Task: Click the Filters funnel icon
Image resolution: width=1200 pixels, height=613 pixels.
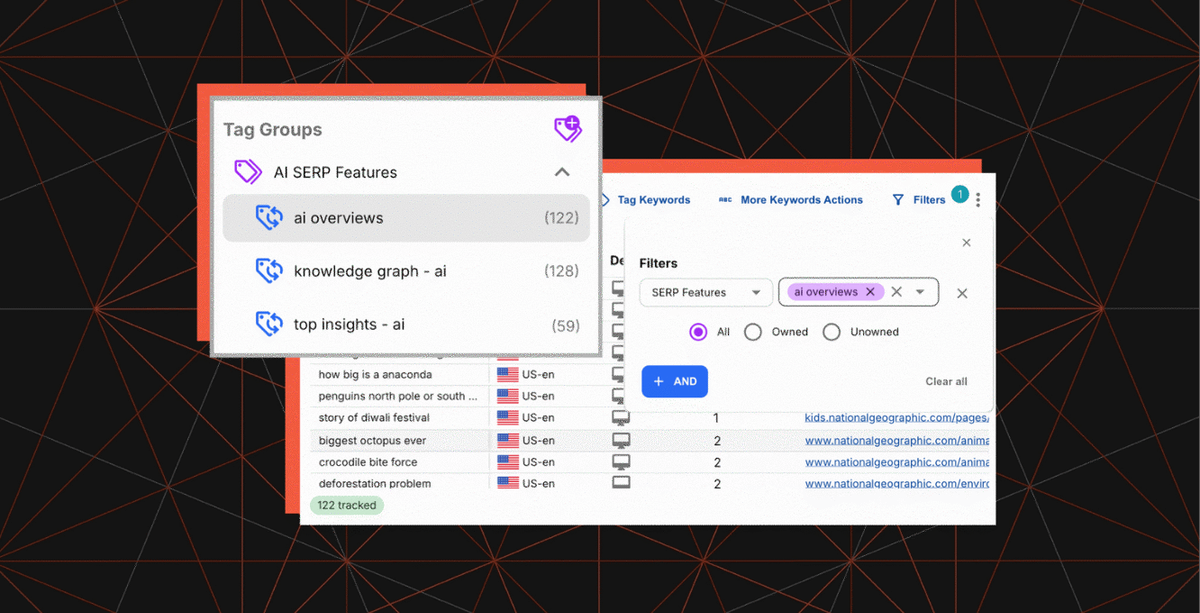Action: coord(898,200)
